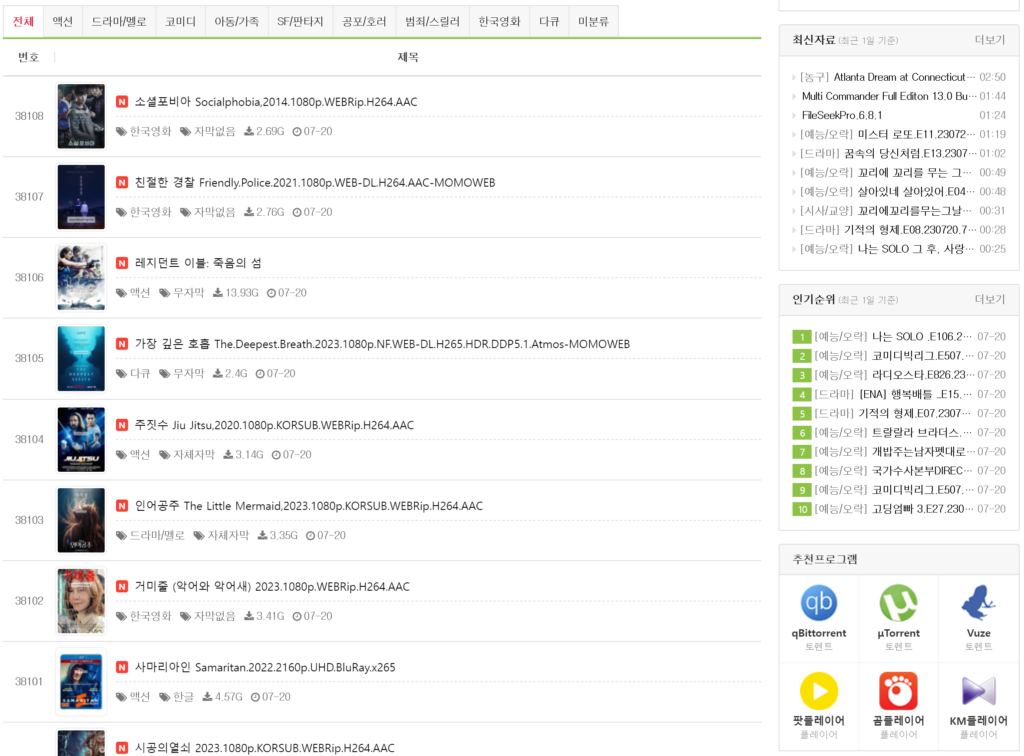Screen dimensions: 1024x756
Task: Click the N badge beside 거미줄 title
Action: click(x=122, y=587)
